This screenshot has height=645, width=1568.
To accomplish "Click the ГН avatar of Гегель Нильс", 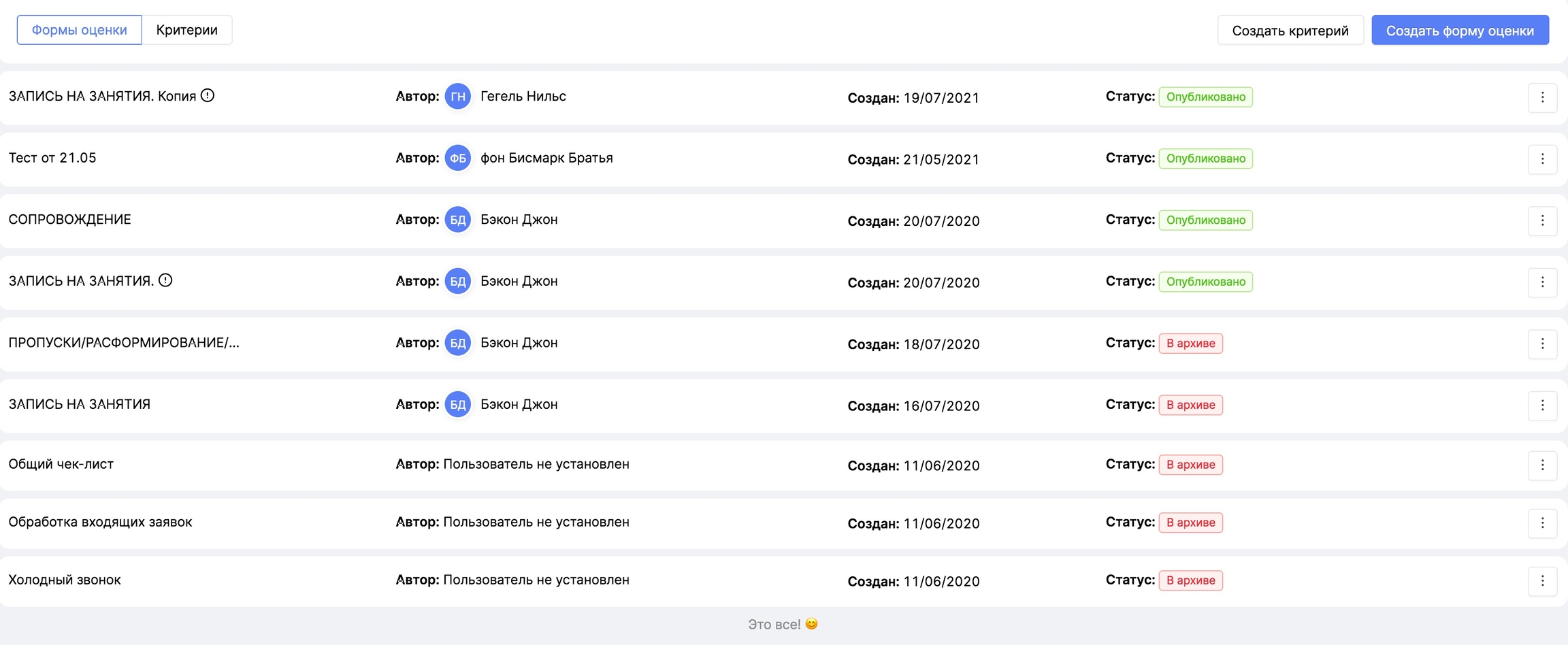I will click(x=458, y=97).
